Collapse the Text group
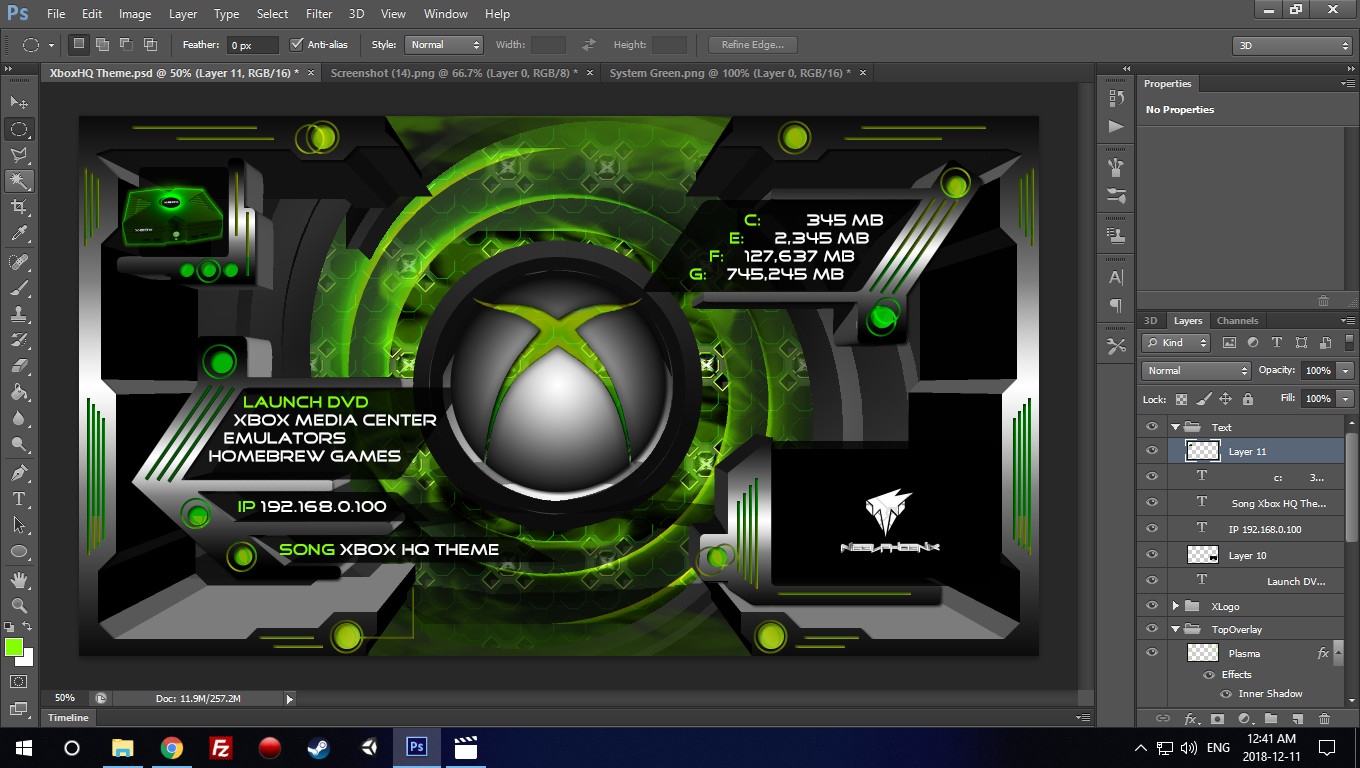This screenshot has width=1360, height=768. (x=1176, y=427)
